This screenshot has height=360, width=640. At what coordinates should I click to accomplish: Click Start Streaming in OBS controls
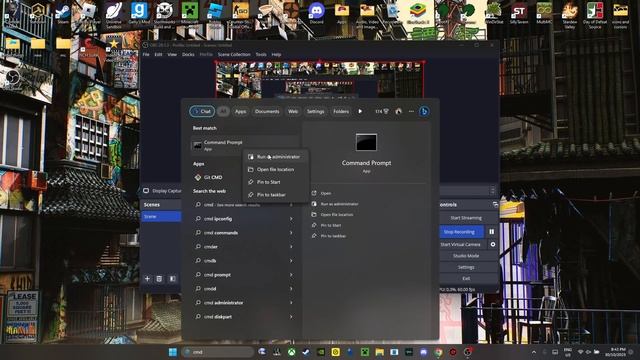tap(466, 218)
